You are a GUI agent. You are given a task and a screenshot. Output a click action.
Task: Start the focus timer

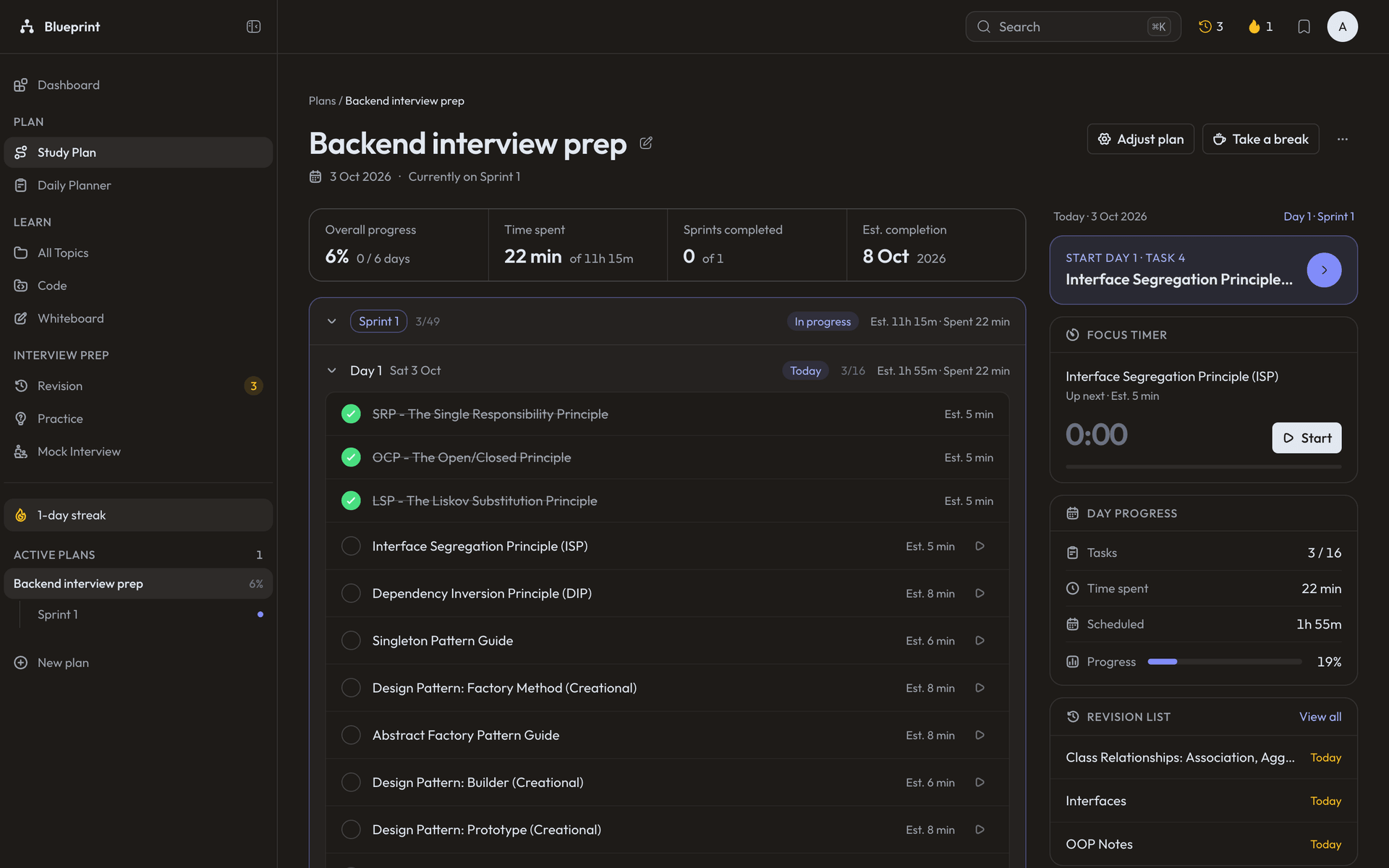pyautogui.click(x=1307, y=438)
